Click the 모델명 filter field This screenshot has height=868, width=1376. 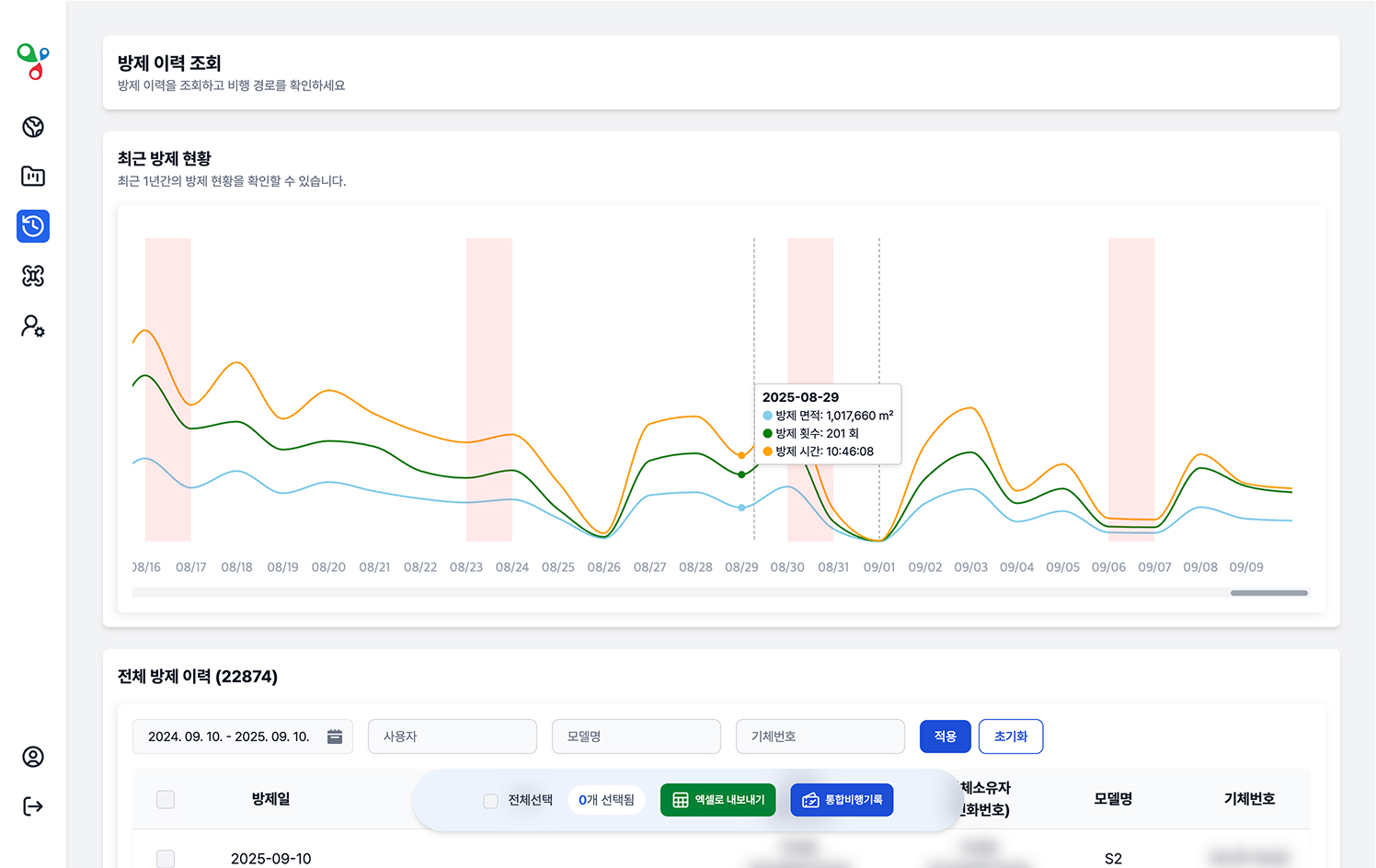636,737
